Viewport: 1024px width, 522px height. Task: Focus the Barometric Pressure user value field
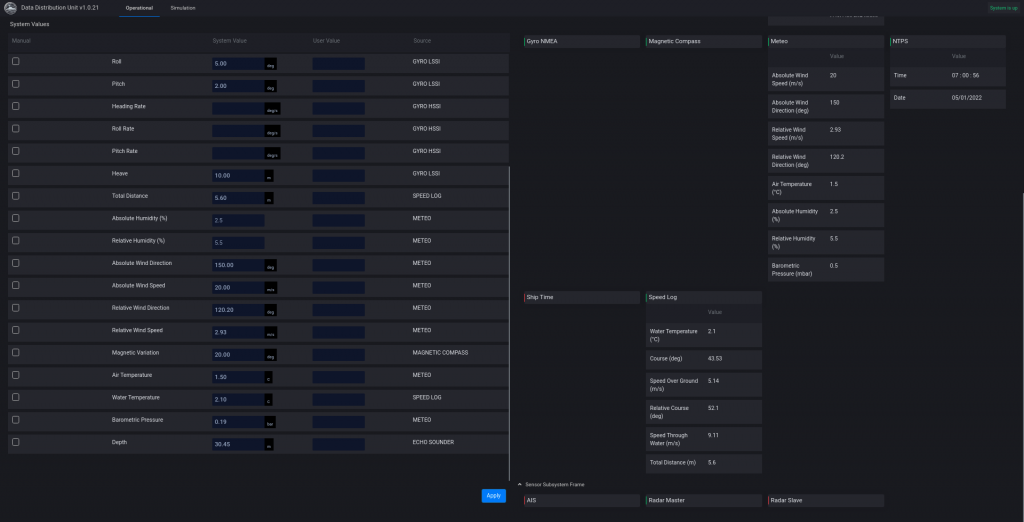click(x=338, y=420)
